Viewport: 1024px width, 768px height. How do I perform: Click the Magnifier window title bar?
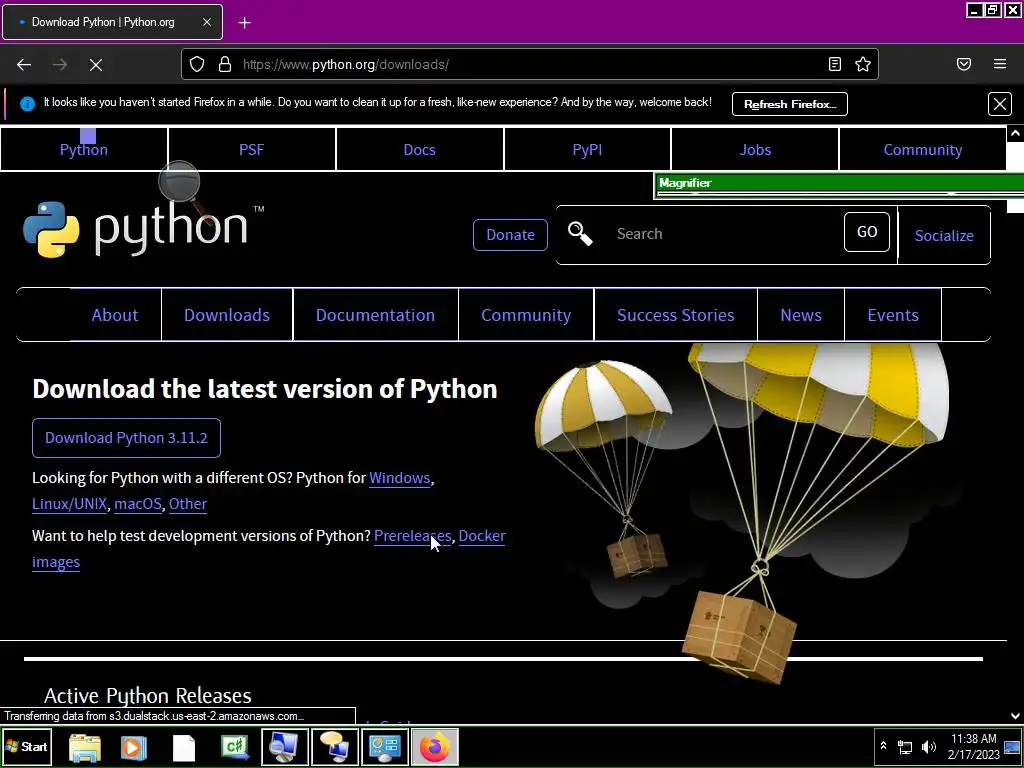click(x=840, y=183)
